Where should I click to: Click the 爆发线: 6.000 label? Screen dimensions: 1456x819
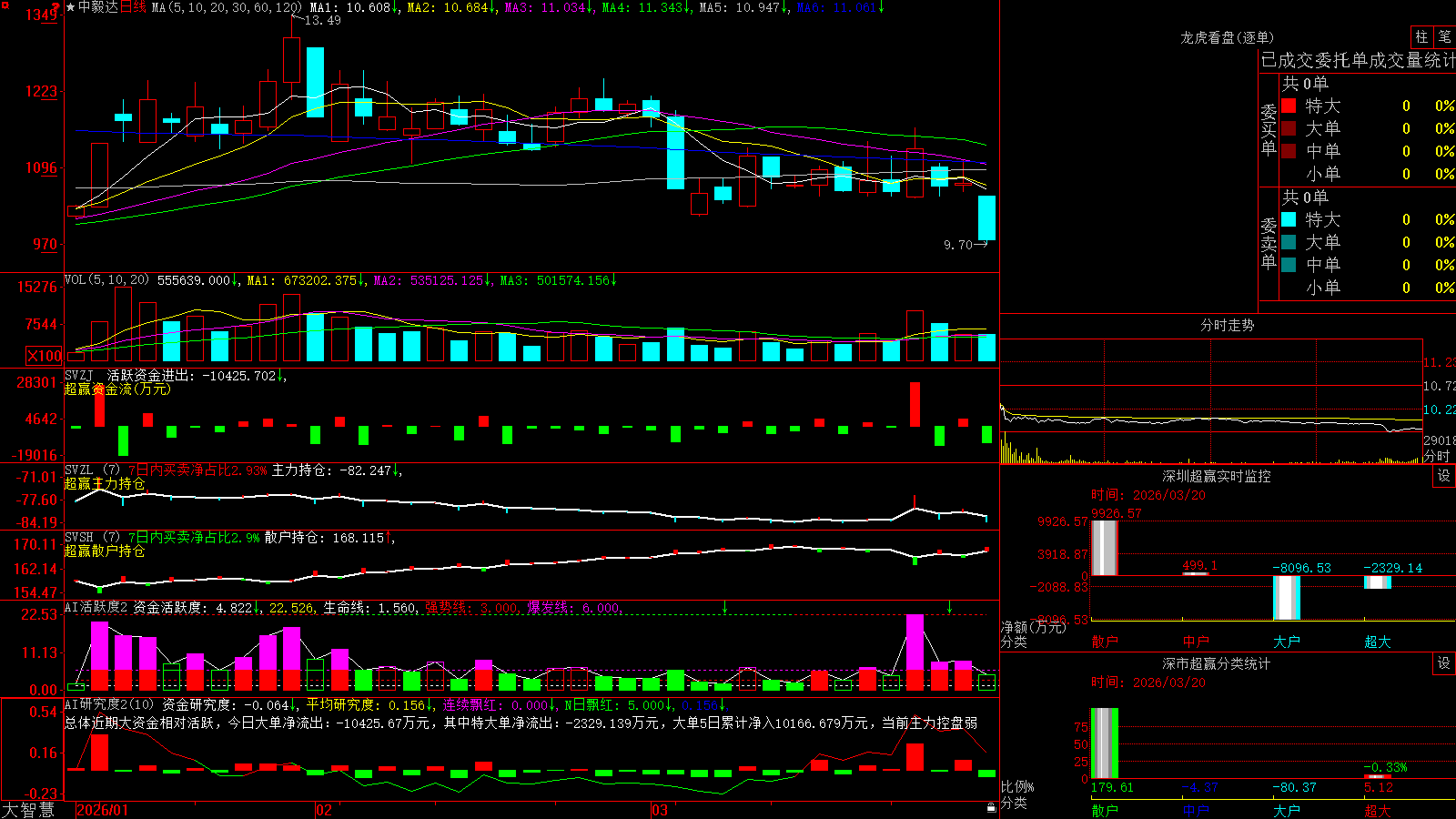click(x=574, y=607)
